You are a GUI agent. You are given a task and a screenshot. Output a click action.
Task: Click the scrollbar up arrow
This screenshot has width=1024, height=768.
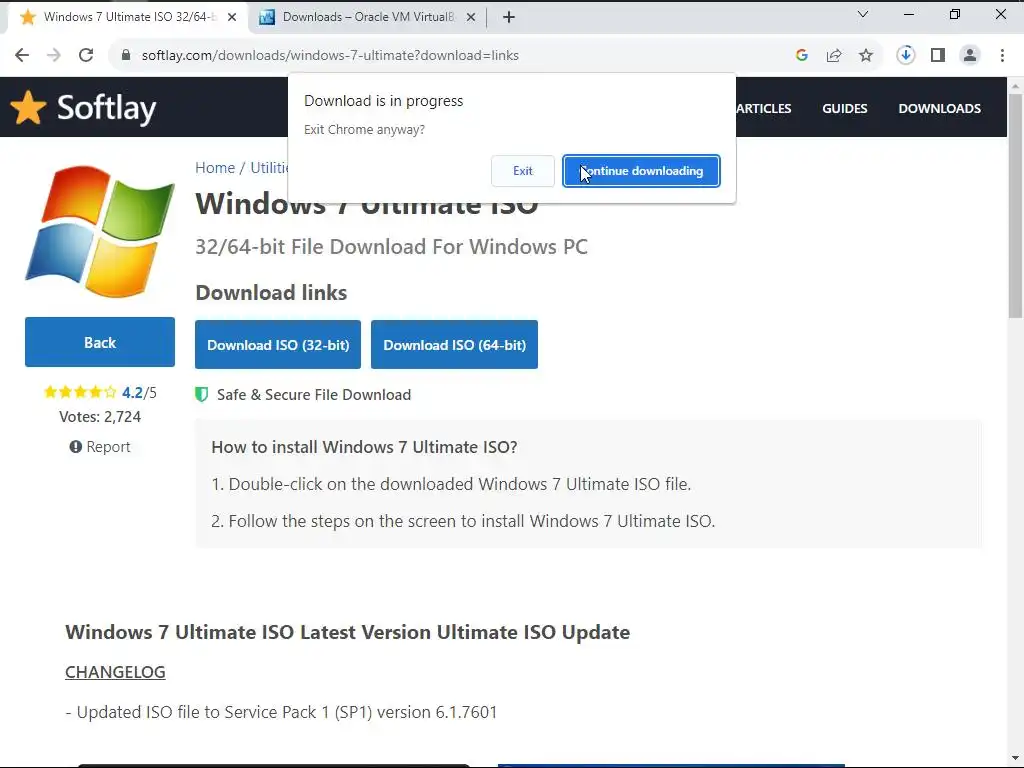point(1015,85)
